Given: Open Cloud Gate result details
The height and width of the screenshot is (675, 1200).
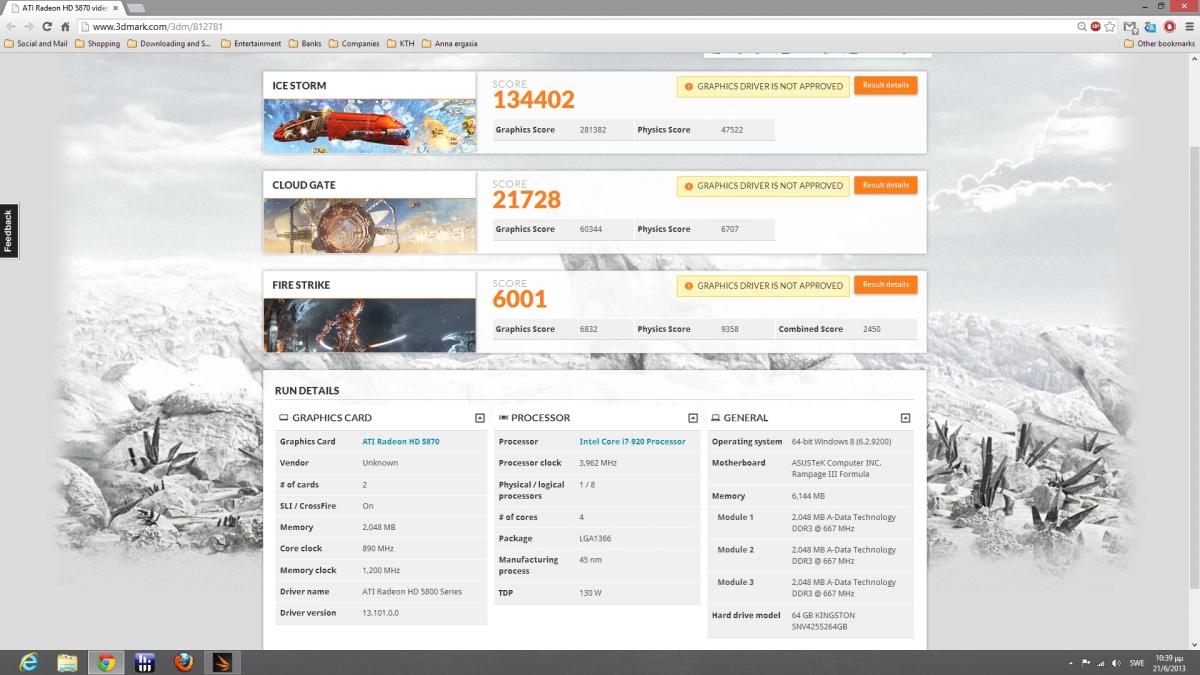Looking at the screenshot, I should (885, 185).
